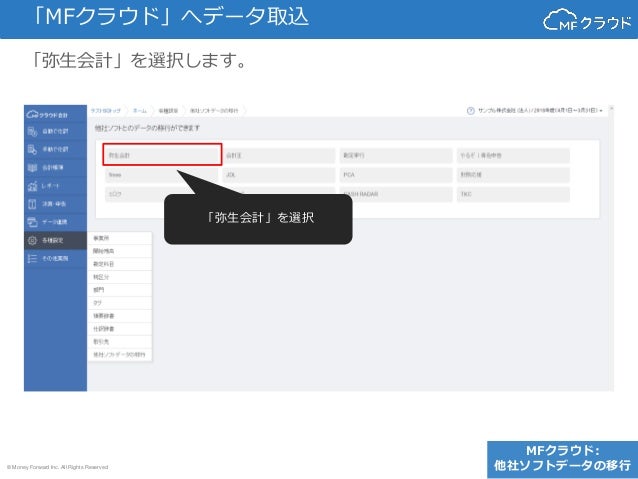Choose 会計王 as the source software
This screenshot has width=638, height=479.
(279, 155)
